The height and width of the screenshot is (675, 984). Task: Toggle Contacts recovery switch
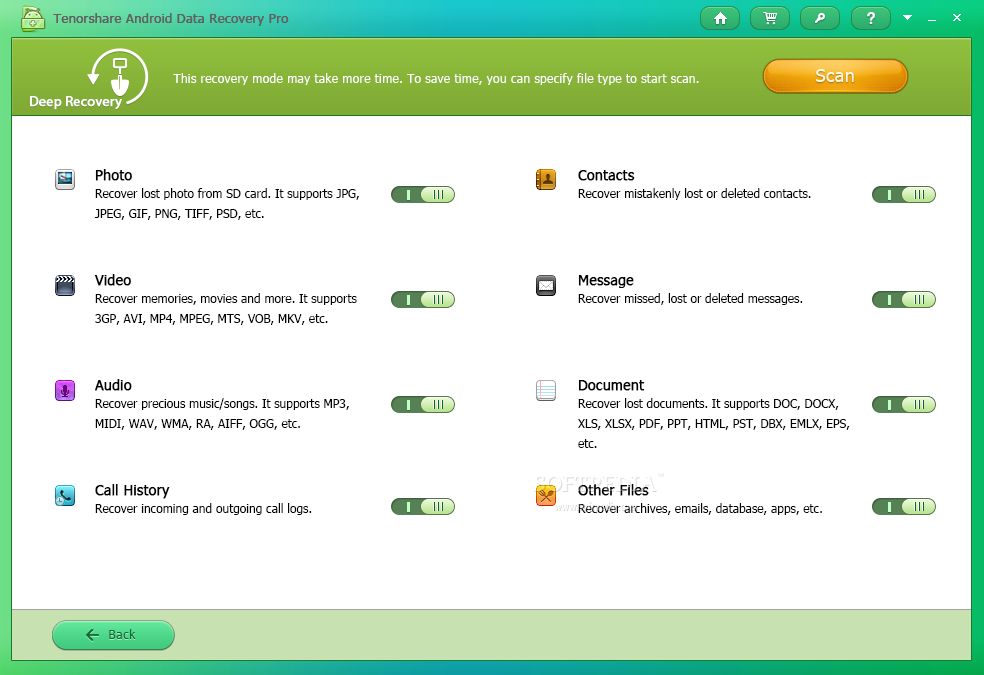click(904, 194)
